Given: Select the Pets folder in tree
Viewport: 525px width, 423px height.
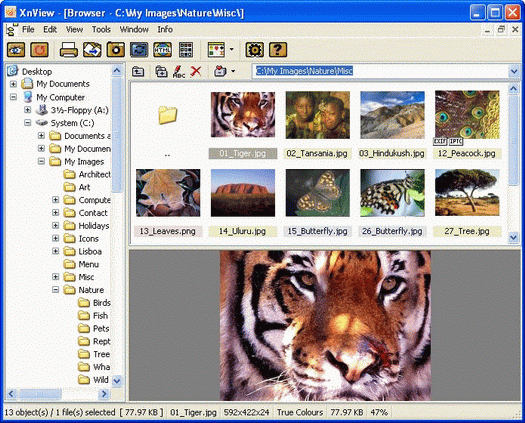Looking at the screenshot, I should click(x=101, y=328).
